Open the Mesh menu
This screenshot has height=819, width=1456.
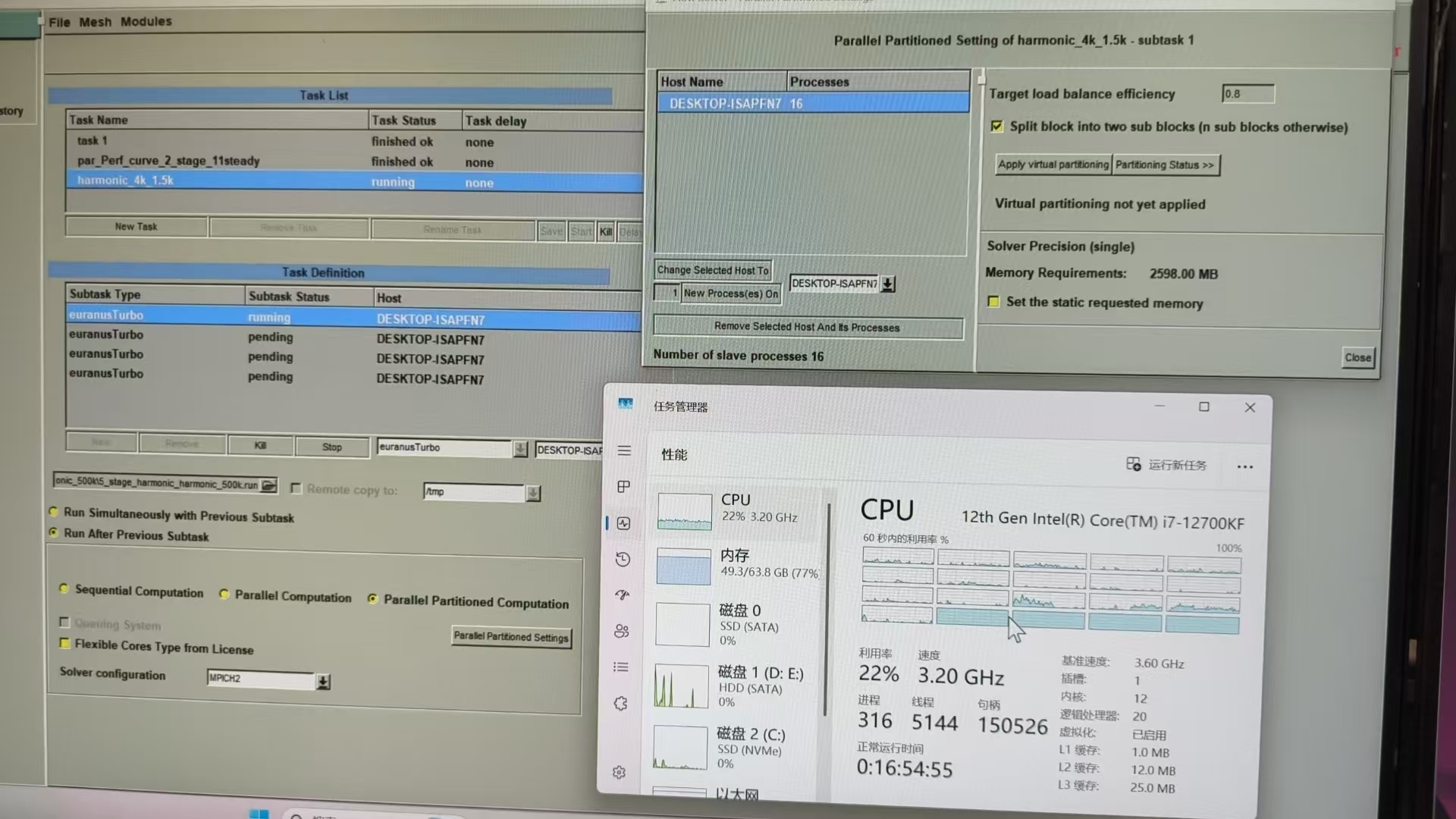click(95, 22)
